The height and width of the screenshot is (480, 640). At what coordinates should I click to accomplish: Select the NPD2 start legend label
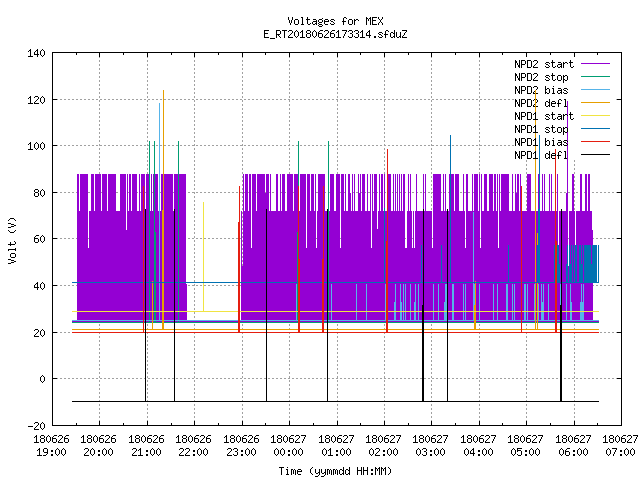click(x=544, y=64)
